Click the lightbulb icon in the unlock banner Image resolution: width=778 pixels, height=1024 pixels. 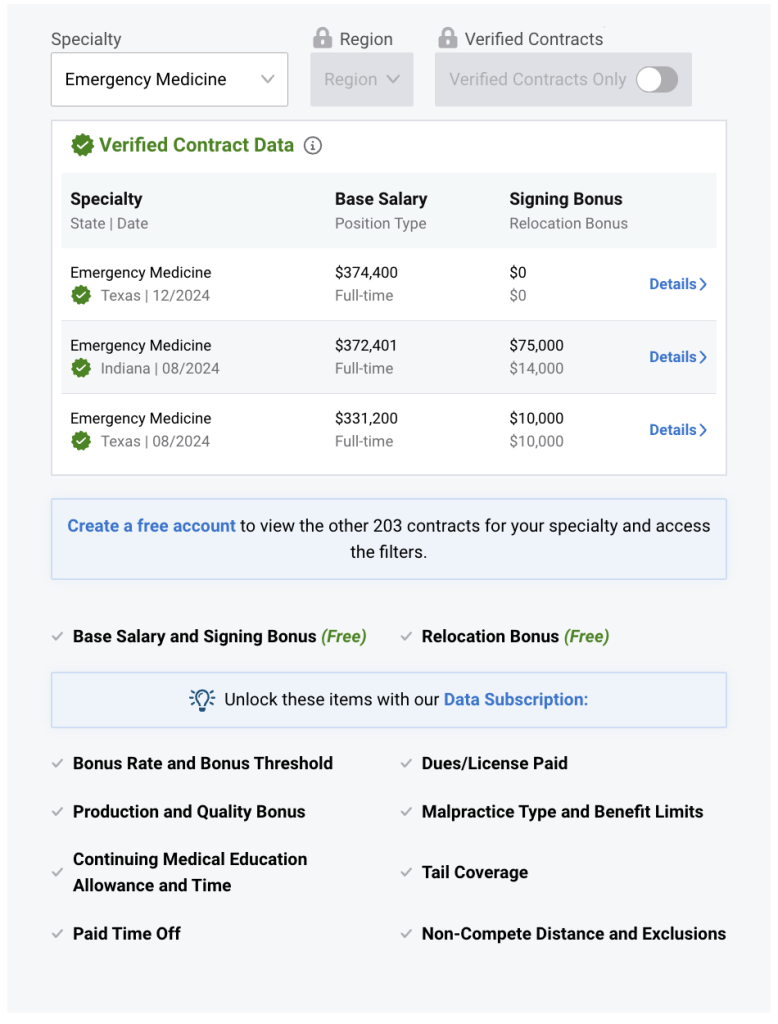[x=203, y=700]
